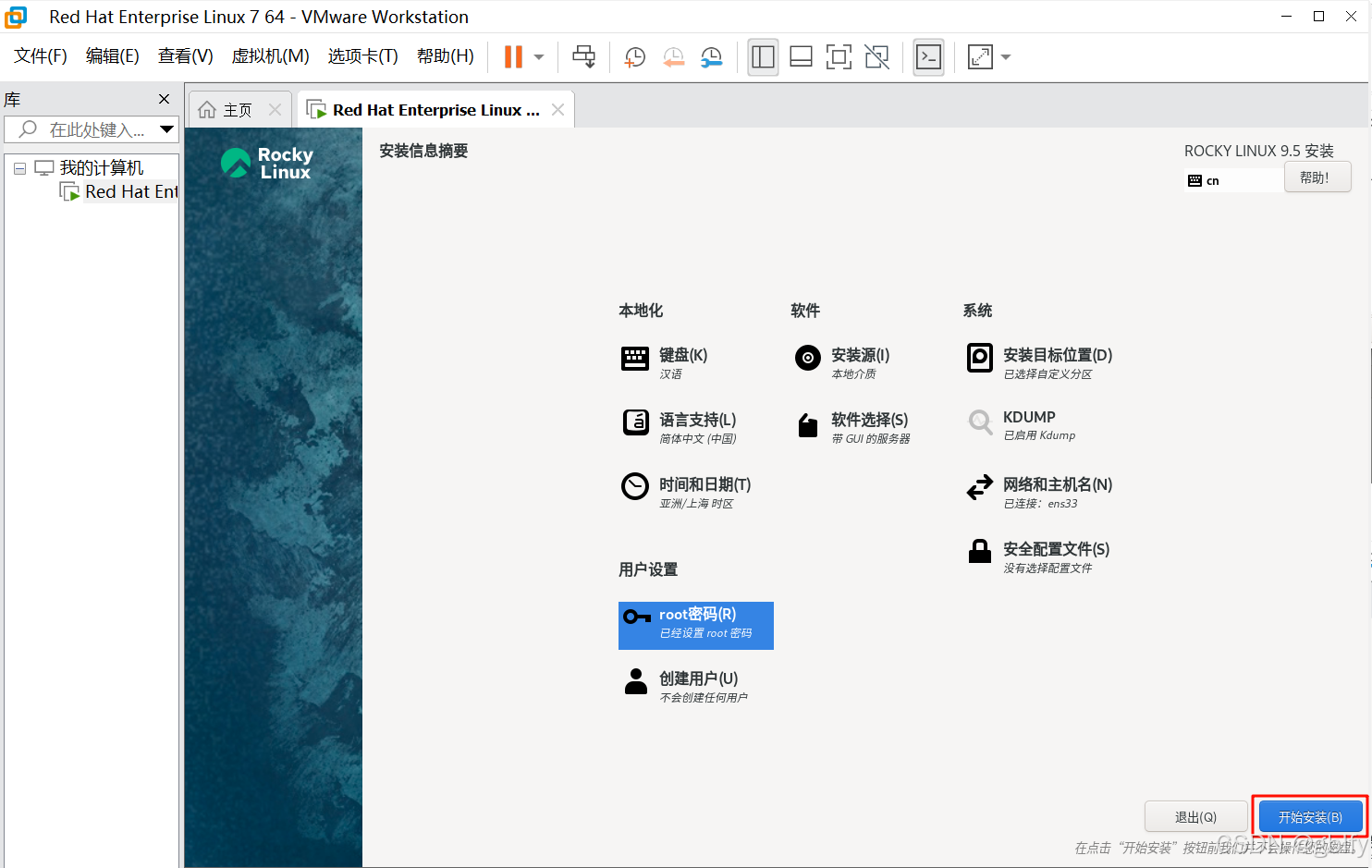The width and height of the screenshot is (1372, 868).
Task: Open the pause button dropdown arrow
Action: [539, 57]
